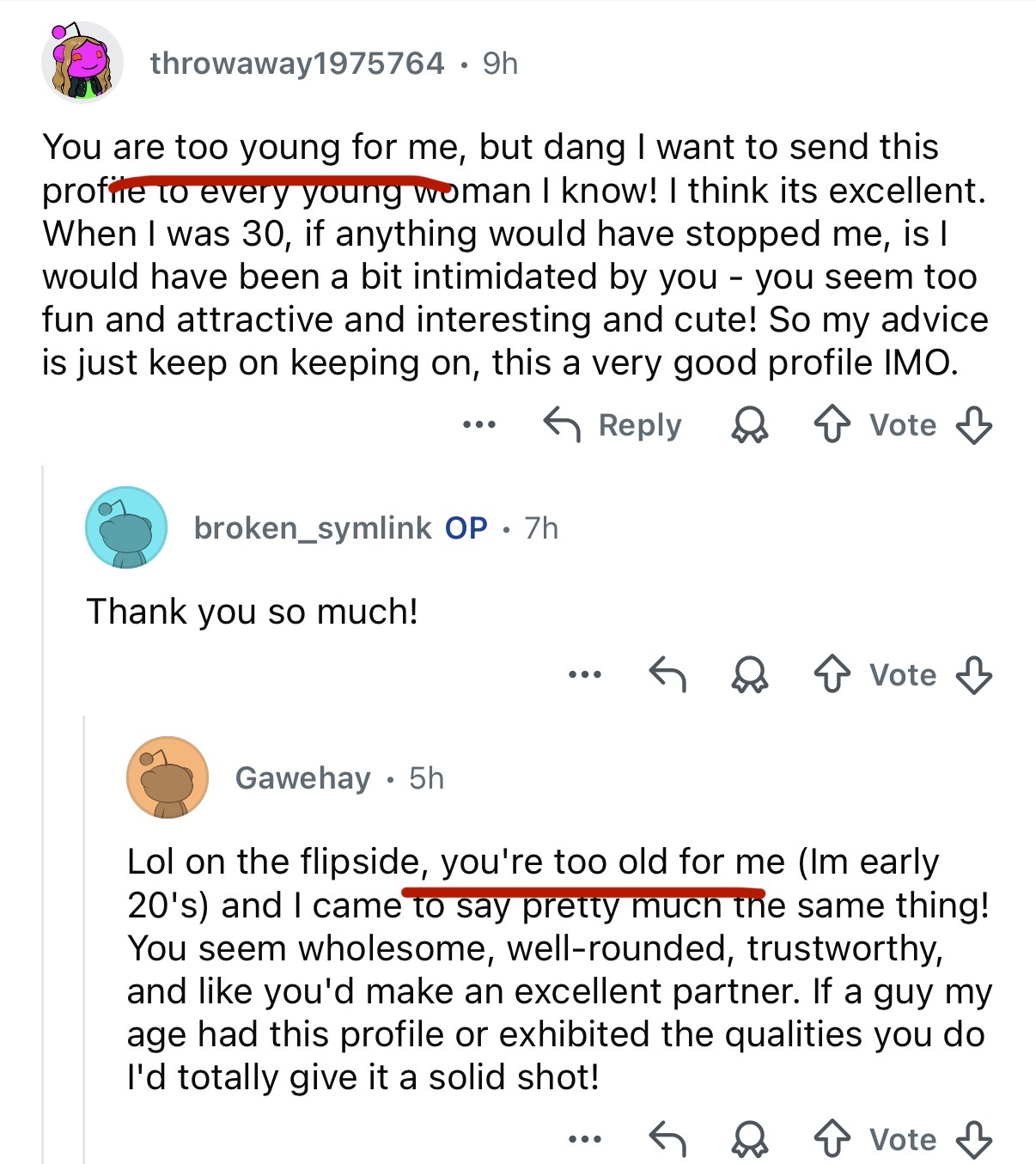Open three-dot menu on broken_symlink's comment
Image resolution: width=1036 pixels, height=1164 pixels.
click(x=585, y=674)
